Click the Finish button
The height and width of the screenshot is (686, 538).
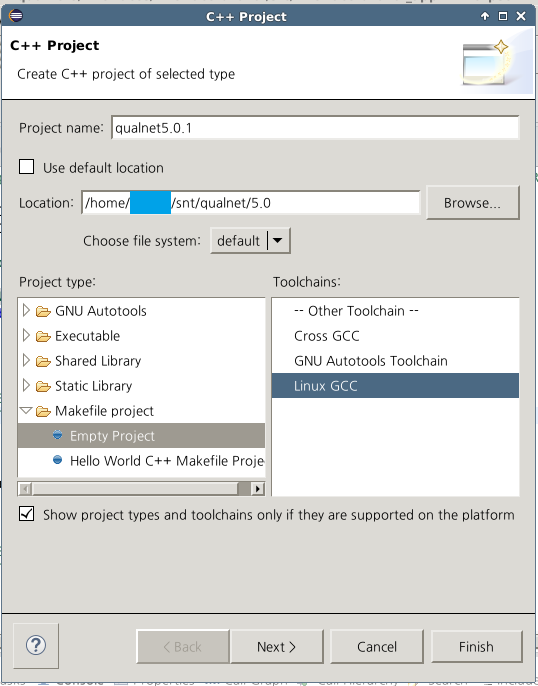476,647
